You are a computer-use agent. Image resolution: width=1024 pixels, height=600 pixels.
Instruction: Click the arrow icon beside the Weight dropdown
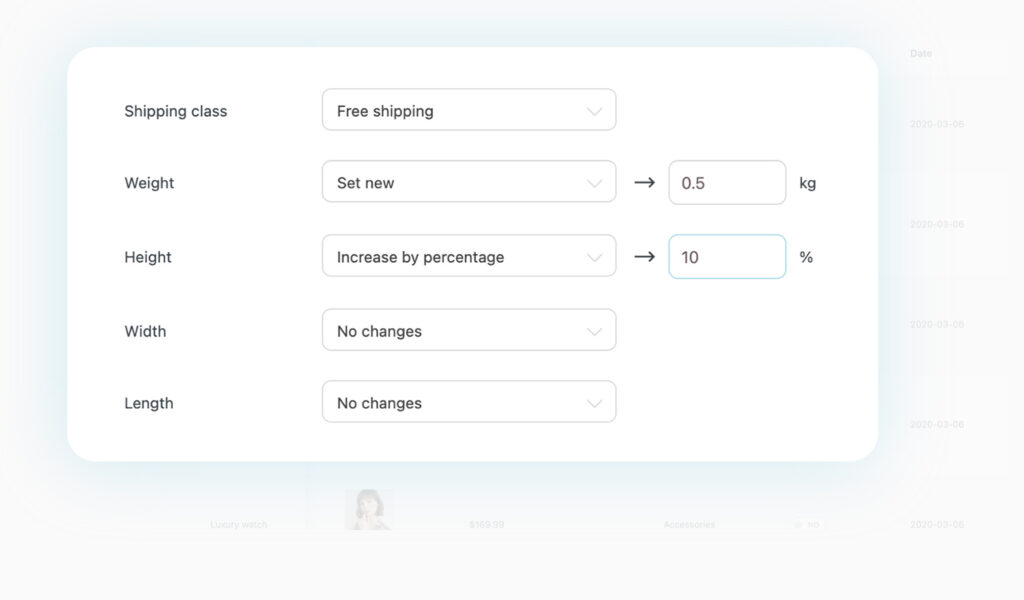pos(644,182)
